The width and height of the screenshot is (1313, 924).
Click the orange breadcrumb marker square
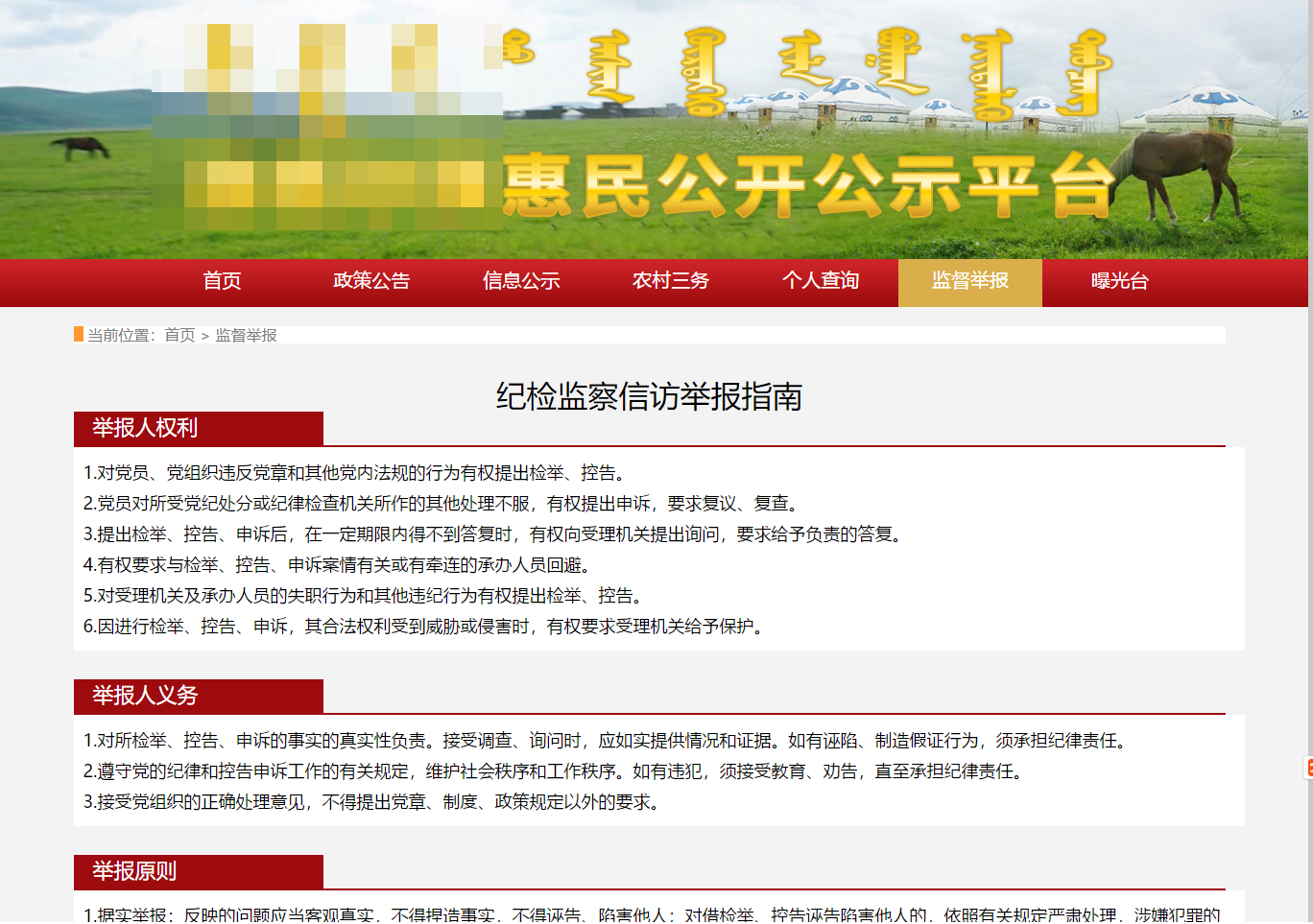(77, 335)
